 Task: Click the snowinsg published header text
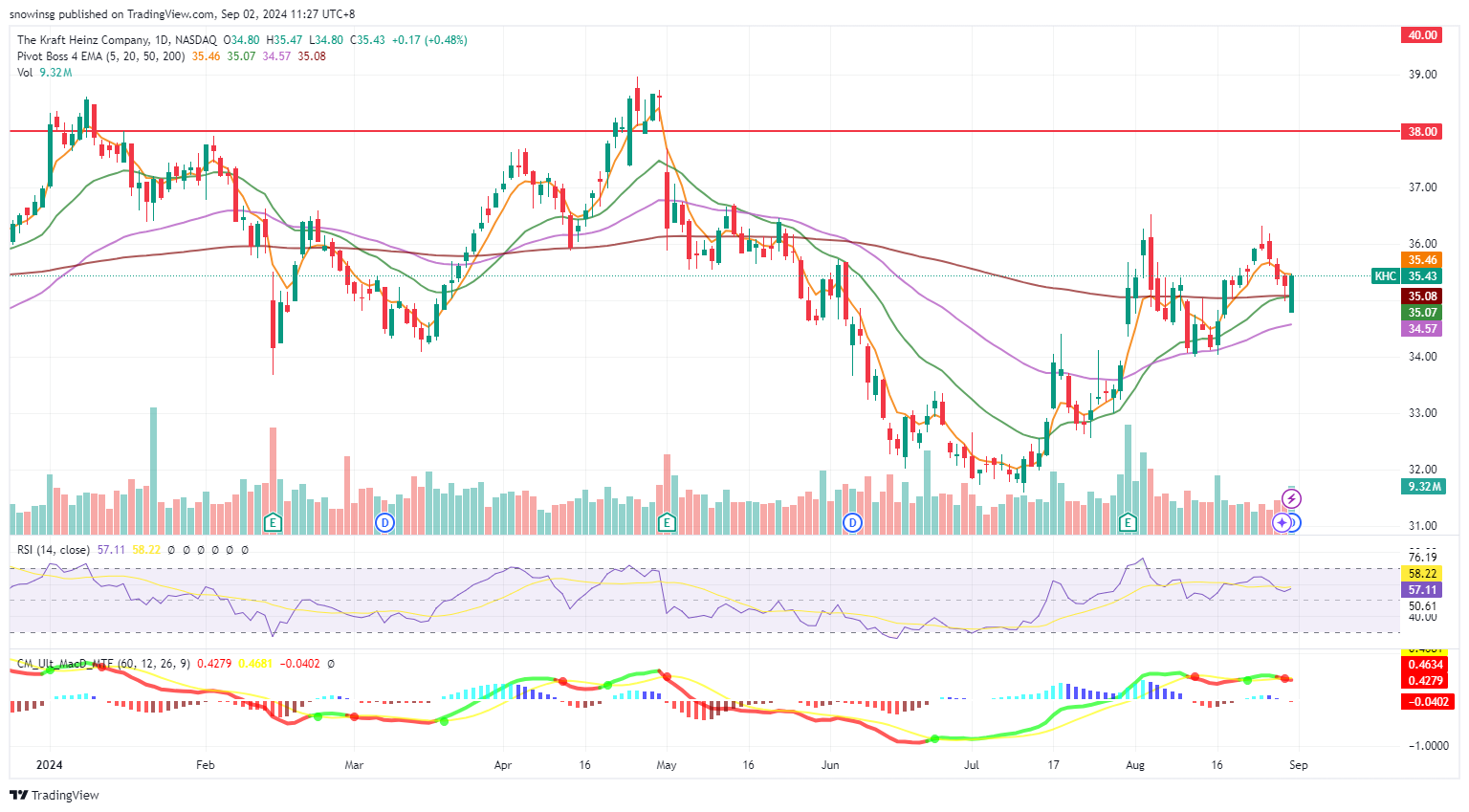(181, 14)
